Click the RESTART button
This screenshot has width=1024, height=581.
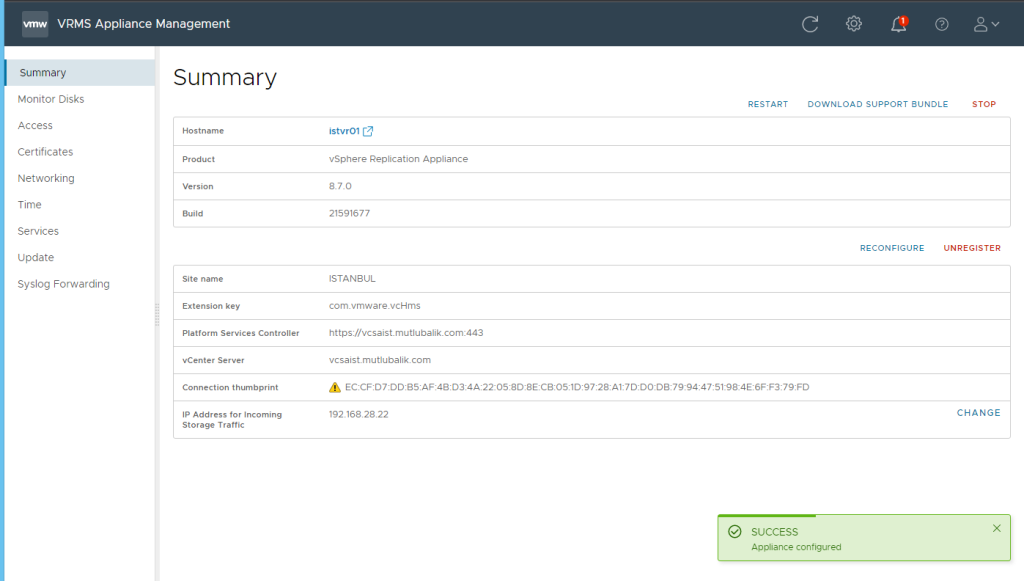[x=767, y=104]
